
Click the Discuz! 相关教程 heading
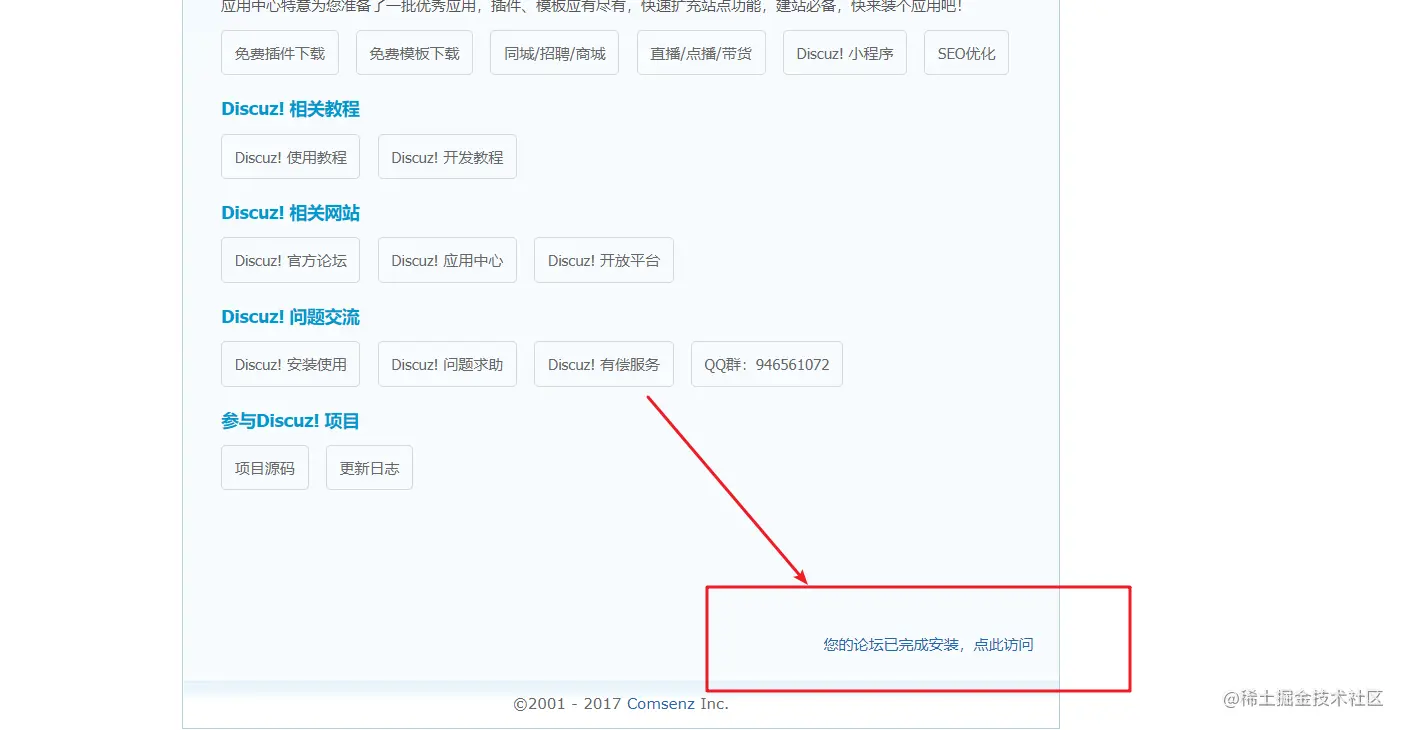click(290, 109)
